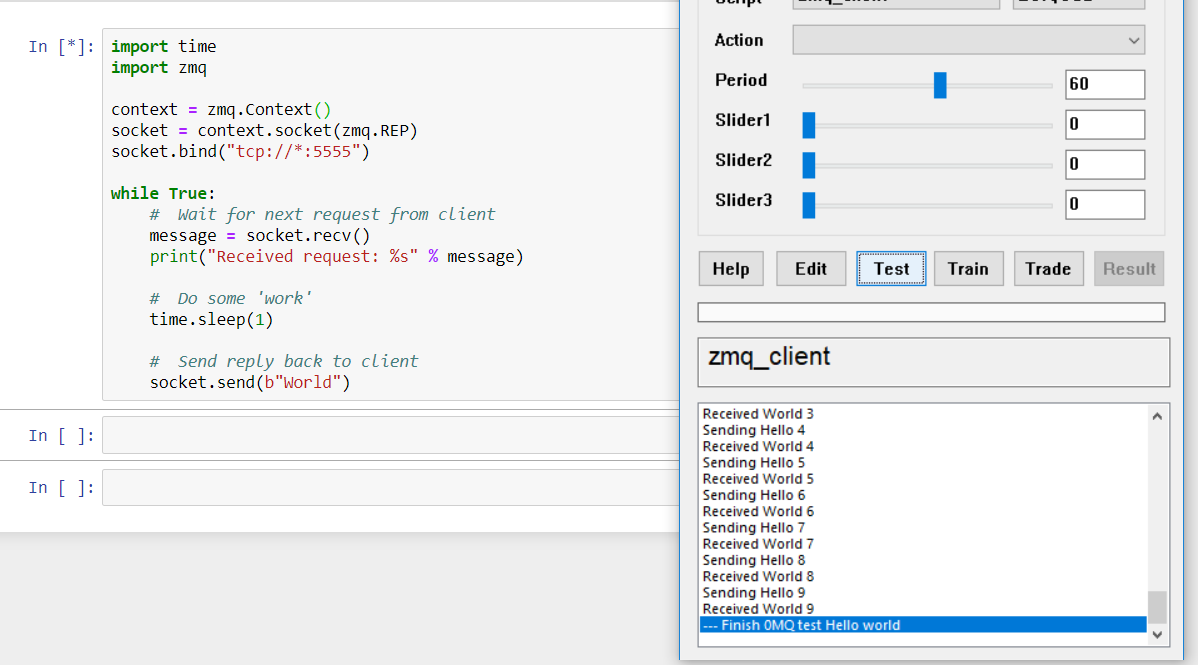Click the Period value field showing 60
This screenshot has width=1198, height=665.
(1104, 85)
